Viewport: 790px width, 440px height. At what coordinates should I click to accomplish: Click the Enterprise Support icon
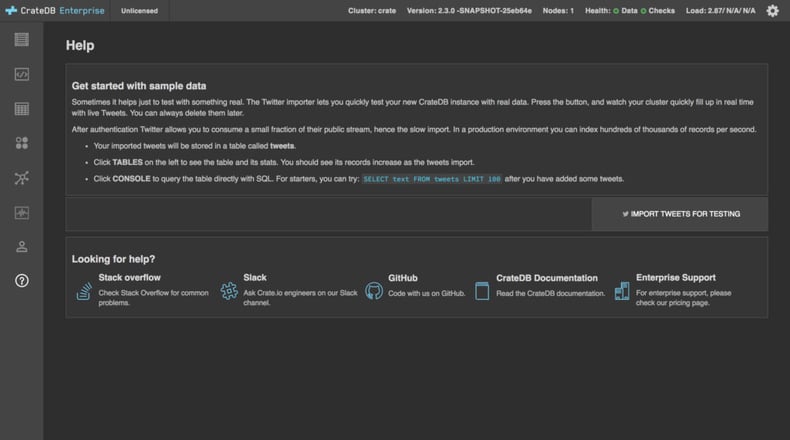coord(622,291)
